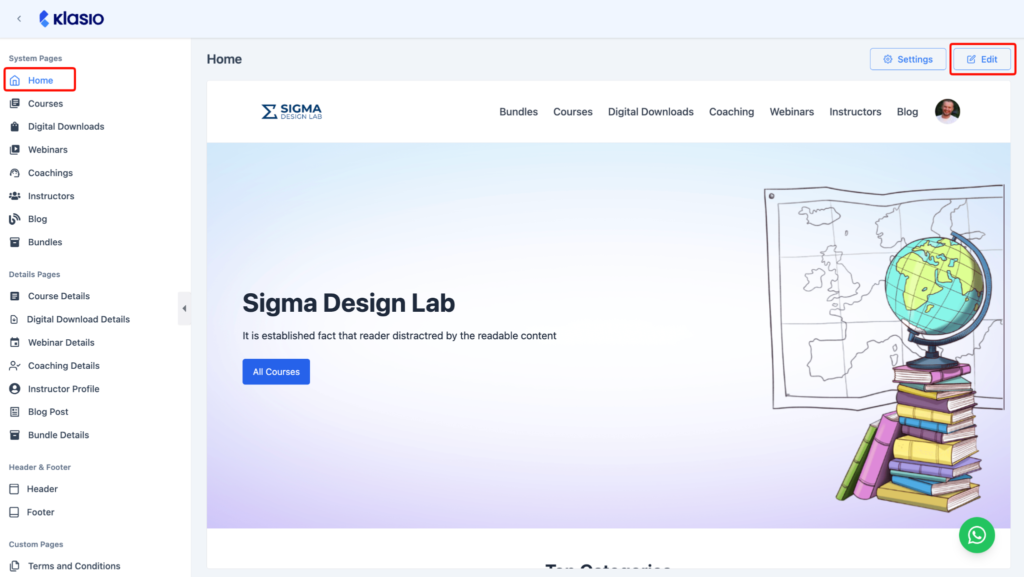This screenshot has width=1024, height=577.
Task: Open Digital Downloads in site navigation
Action: [x=650, y=112]
